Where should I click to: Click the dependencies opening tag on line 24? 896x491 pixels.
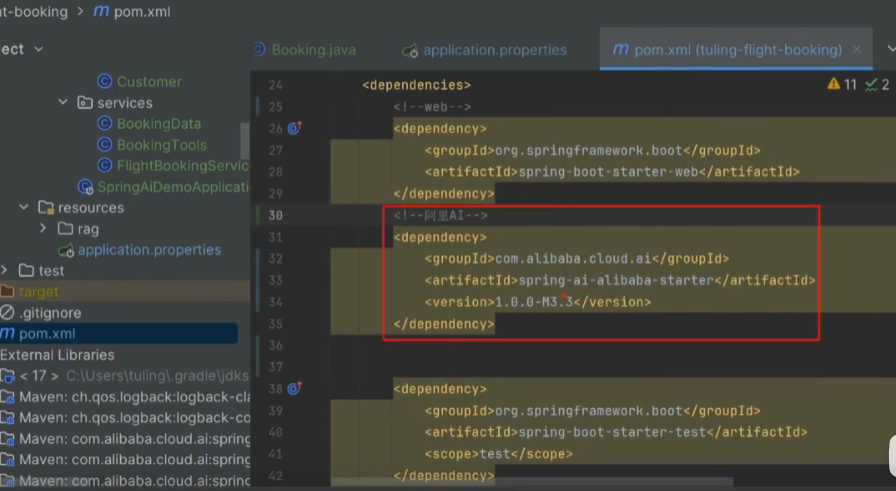417,85
